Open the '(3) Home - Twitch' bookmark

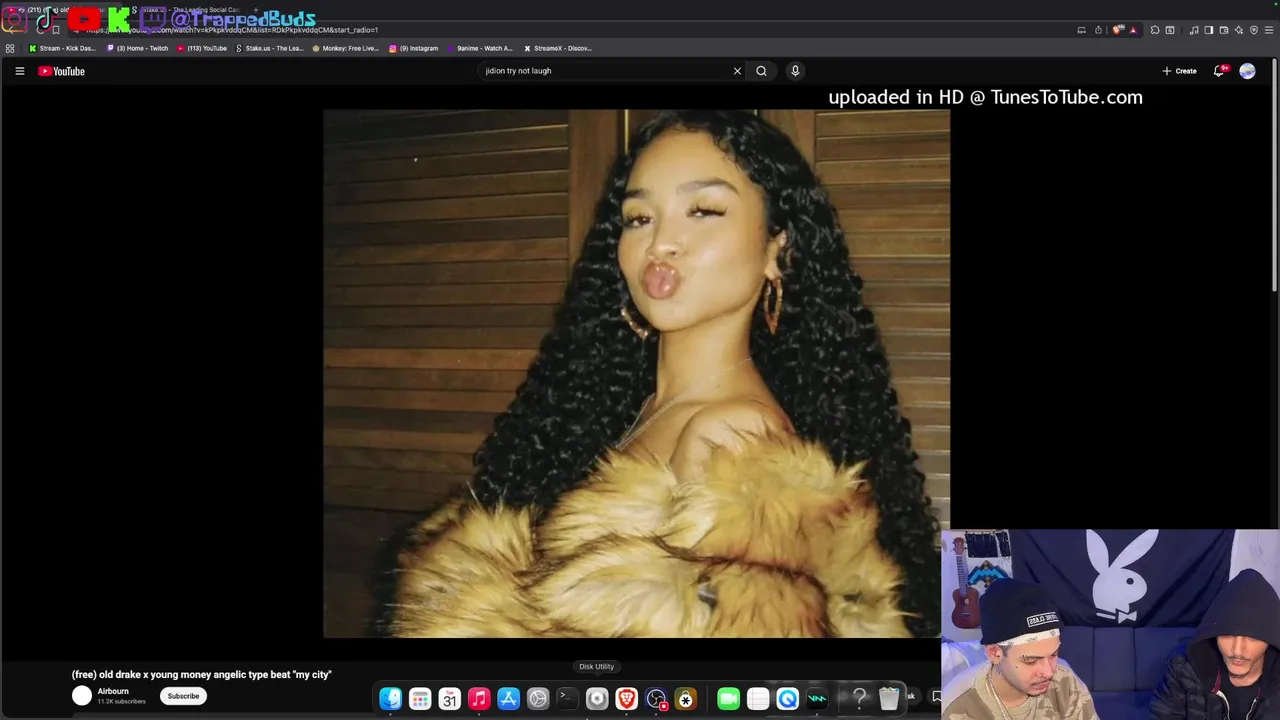click(138, 48)
